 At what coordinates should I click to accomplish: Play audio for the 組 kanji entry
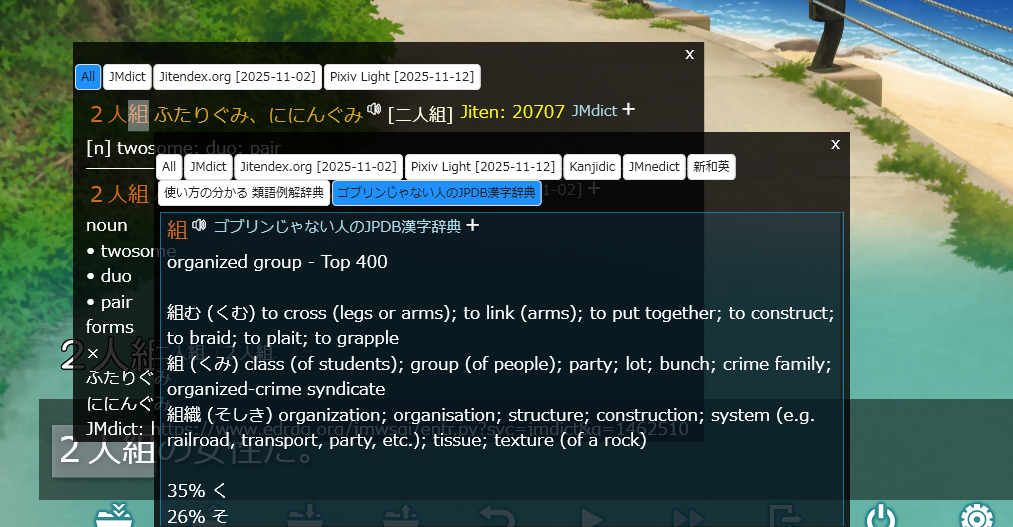199,225
